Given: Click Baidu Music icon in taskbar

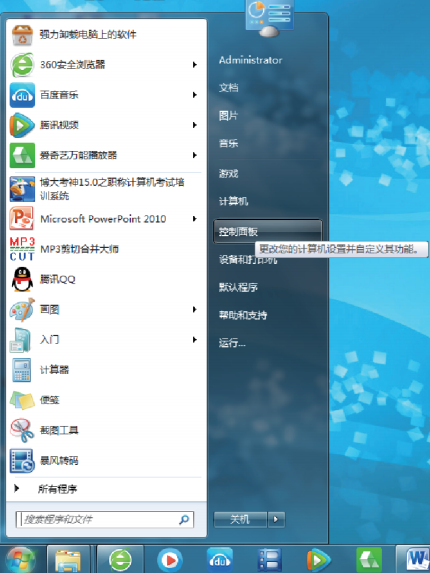Looking at the screenshot, I should point(220,559).
